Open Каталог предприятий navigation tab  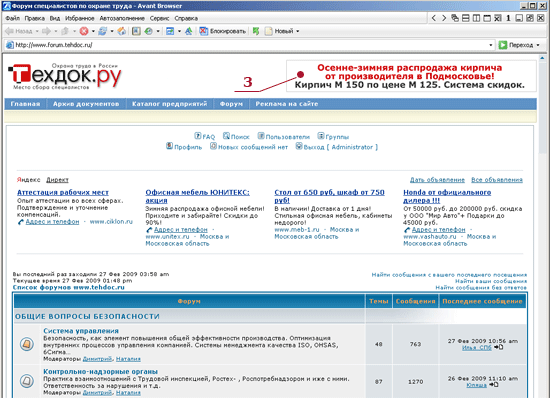(169, 104)
